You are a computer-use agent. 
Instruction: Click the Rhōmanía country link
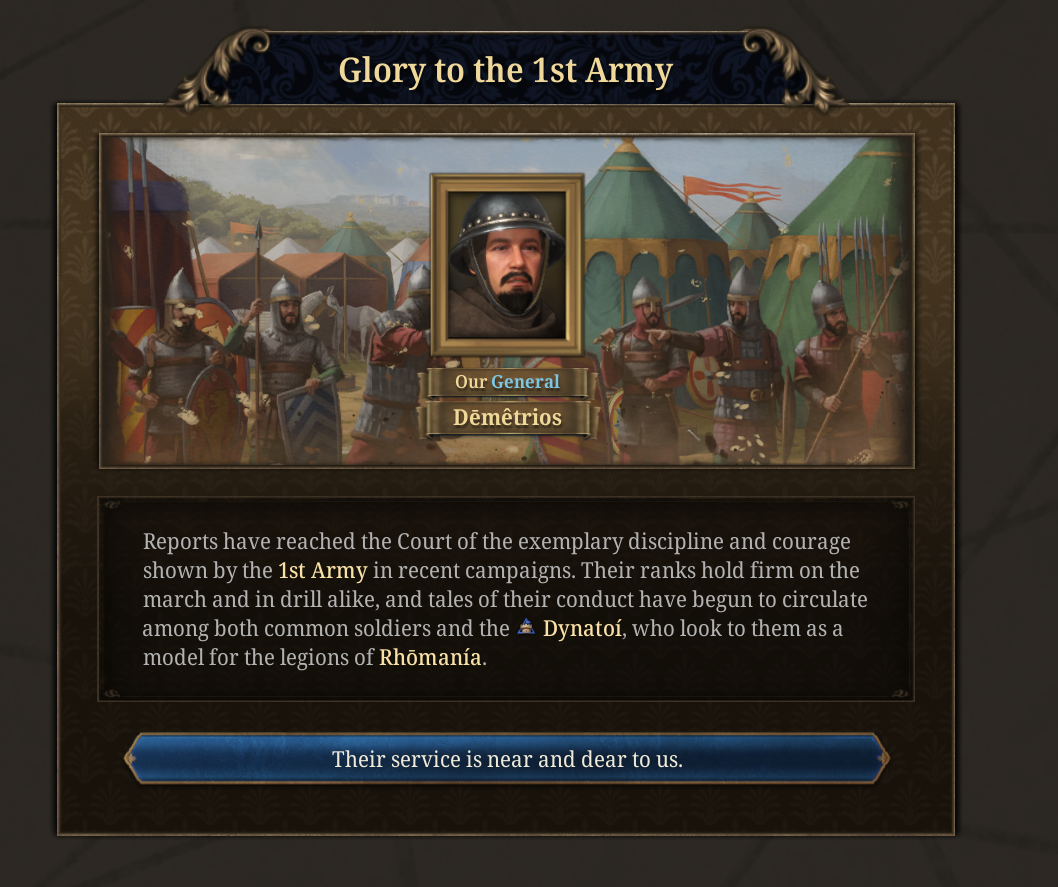pyautogui.click(x=430, y=659)
